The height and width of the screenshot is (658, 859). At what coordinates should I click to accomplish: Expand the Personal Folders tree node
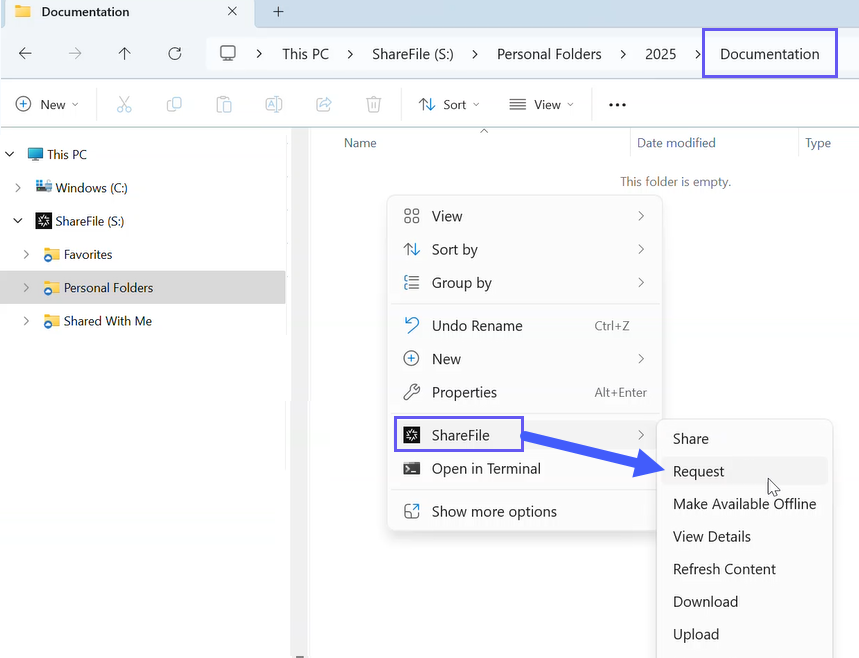click(x=26, y=288)
